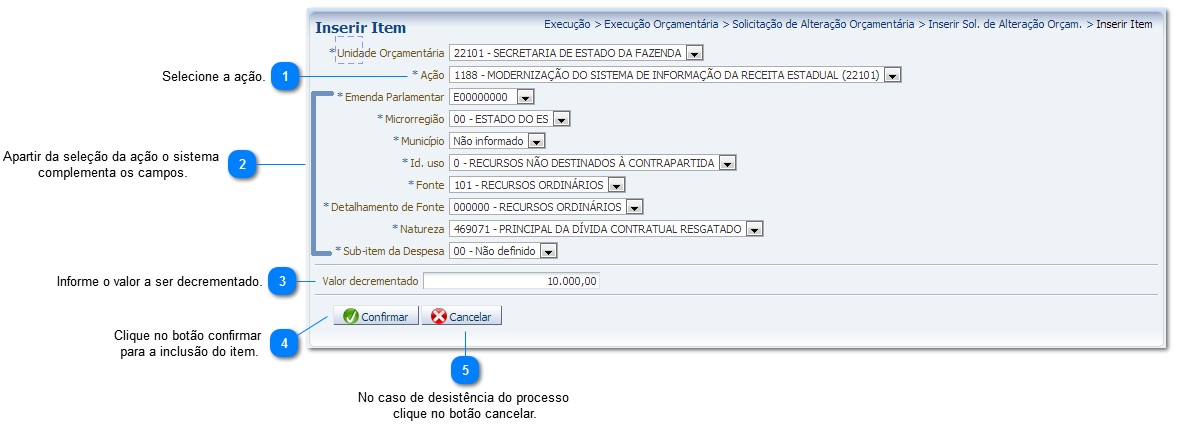Open the Emenda Parlamentar dropdown

(x=525, y=97)
